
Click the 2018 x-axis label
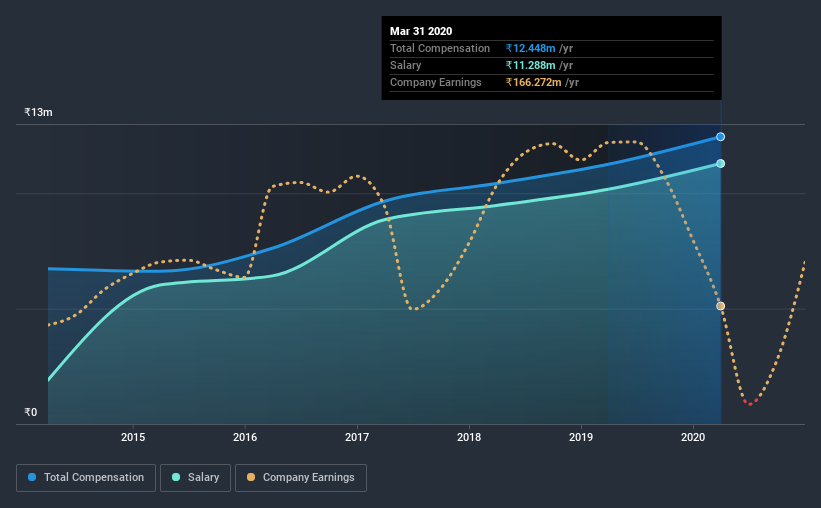(469, 437)
